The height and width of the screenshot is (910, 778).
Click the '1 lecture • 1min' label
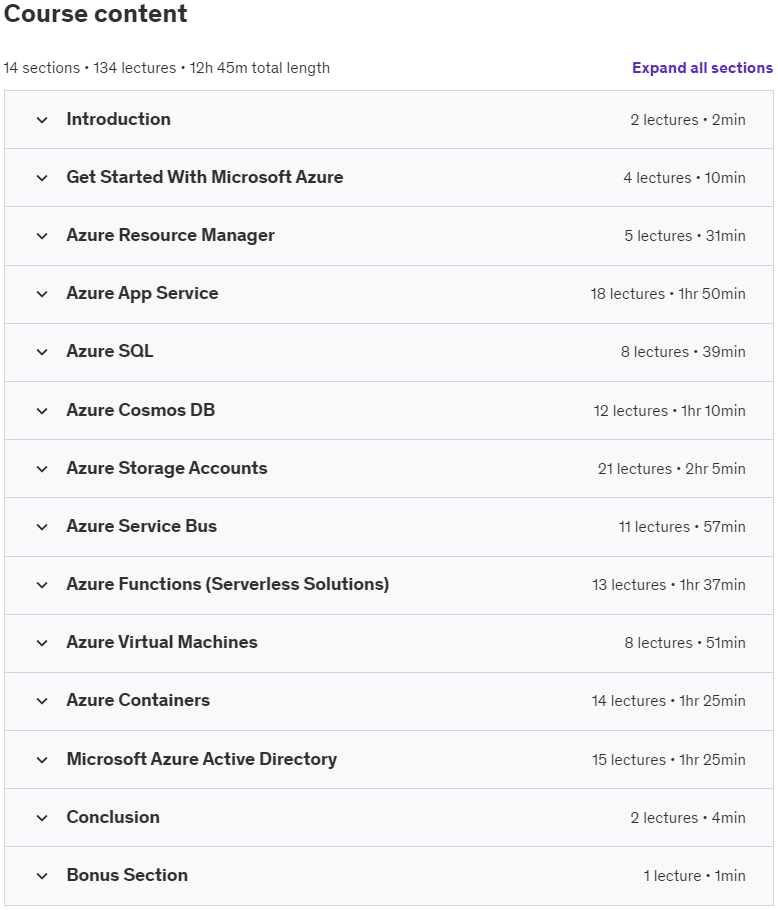694,876
